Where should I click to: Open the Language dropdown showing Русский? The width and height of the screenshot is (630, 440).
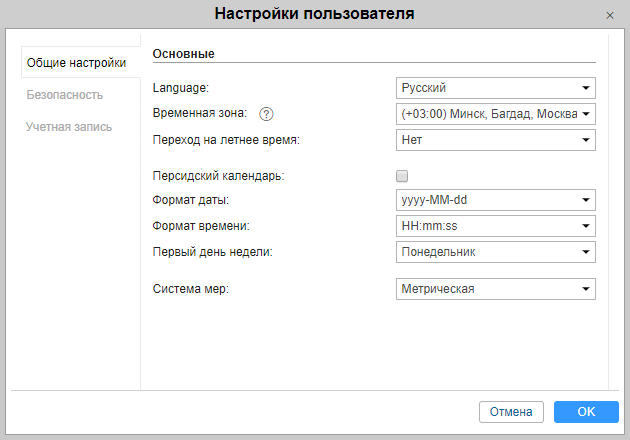(495, 88)
